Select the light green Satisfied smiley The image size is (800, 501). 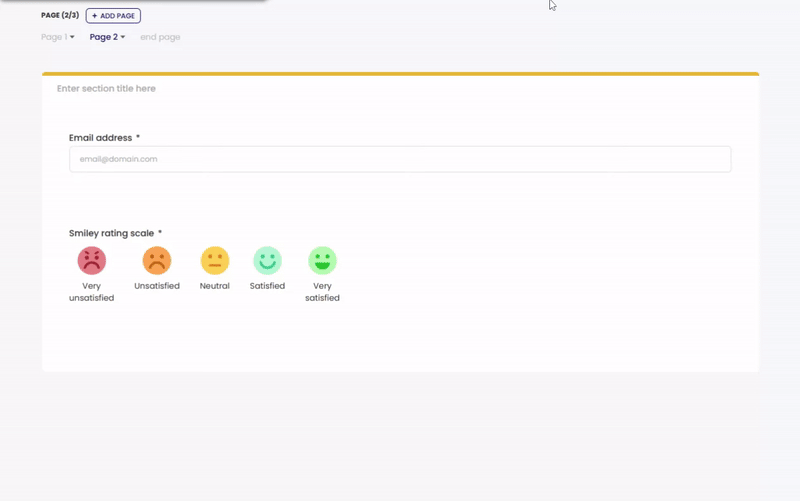(x=267, y=261)
